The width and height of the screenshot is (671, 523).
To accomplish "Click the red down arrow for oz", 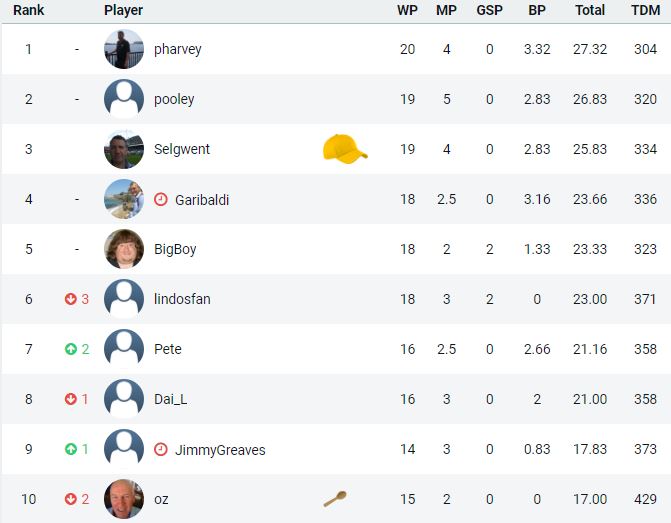I will tap(71, 499).
